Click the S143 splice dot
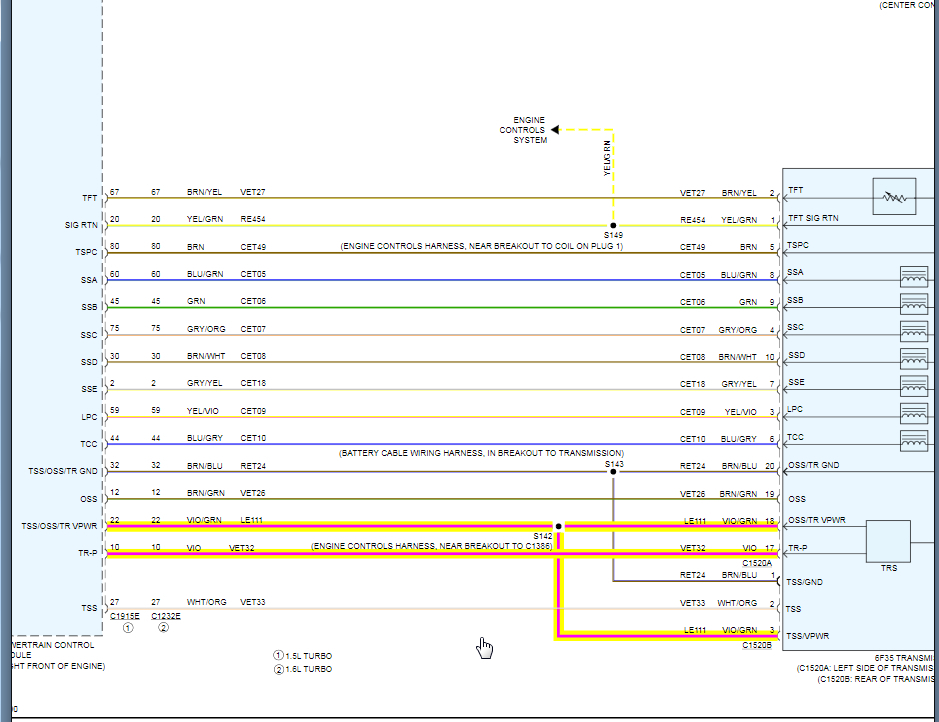This screenshot has width=939, height=722. point(613,472)
